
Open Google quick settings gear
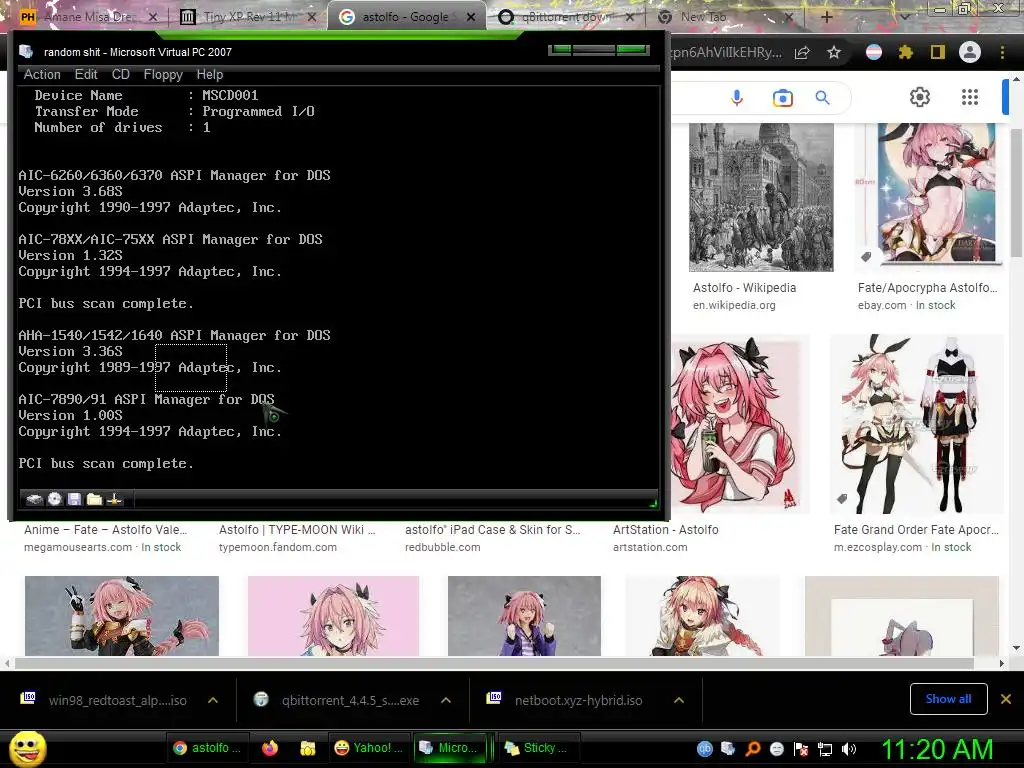[920, 97]
